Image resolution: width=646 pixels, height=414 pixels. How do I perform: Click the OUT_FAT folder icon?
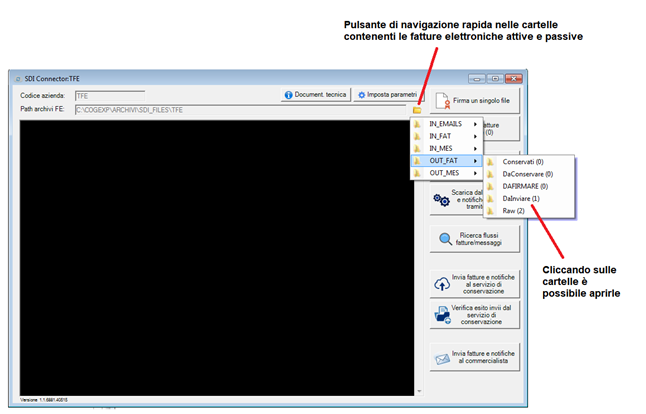click(417, 161)
